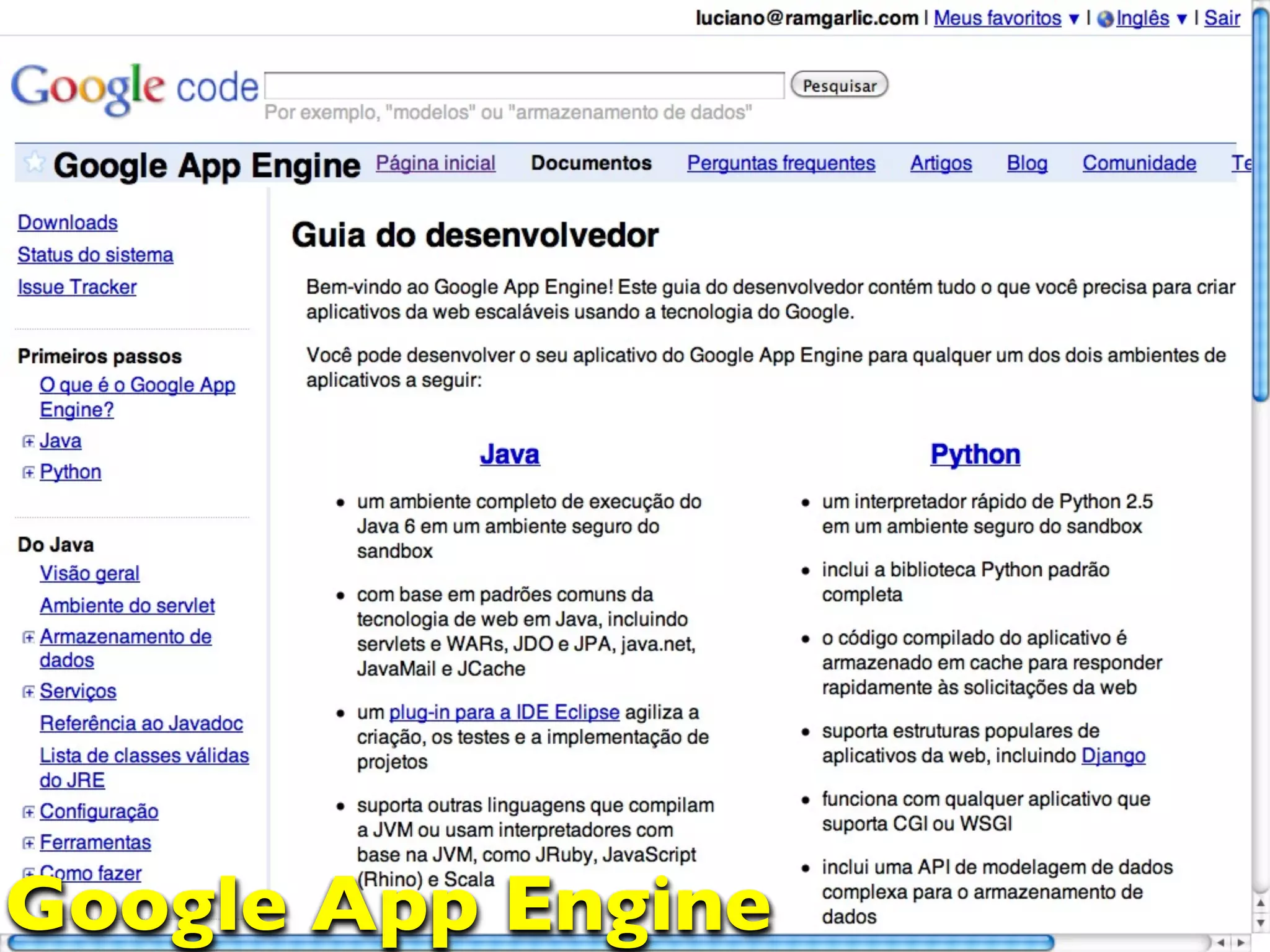The width and height of the screenshot is (1270, 952).
Task: Expand the Serviços section
Action: [28, 692]
